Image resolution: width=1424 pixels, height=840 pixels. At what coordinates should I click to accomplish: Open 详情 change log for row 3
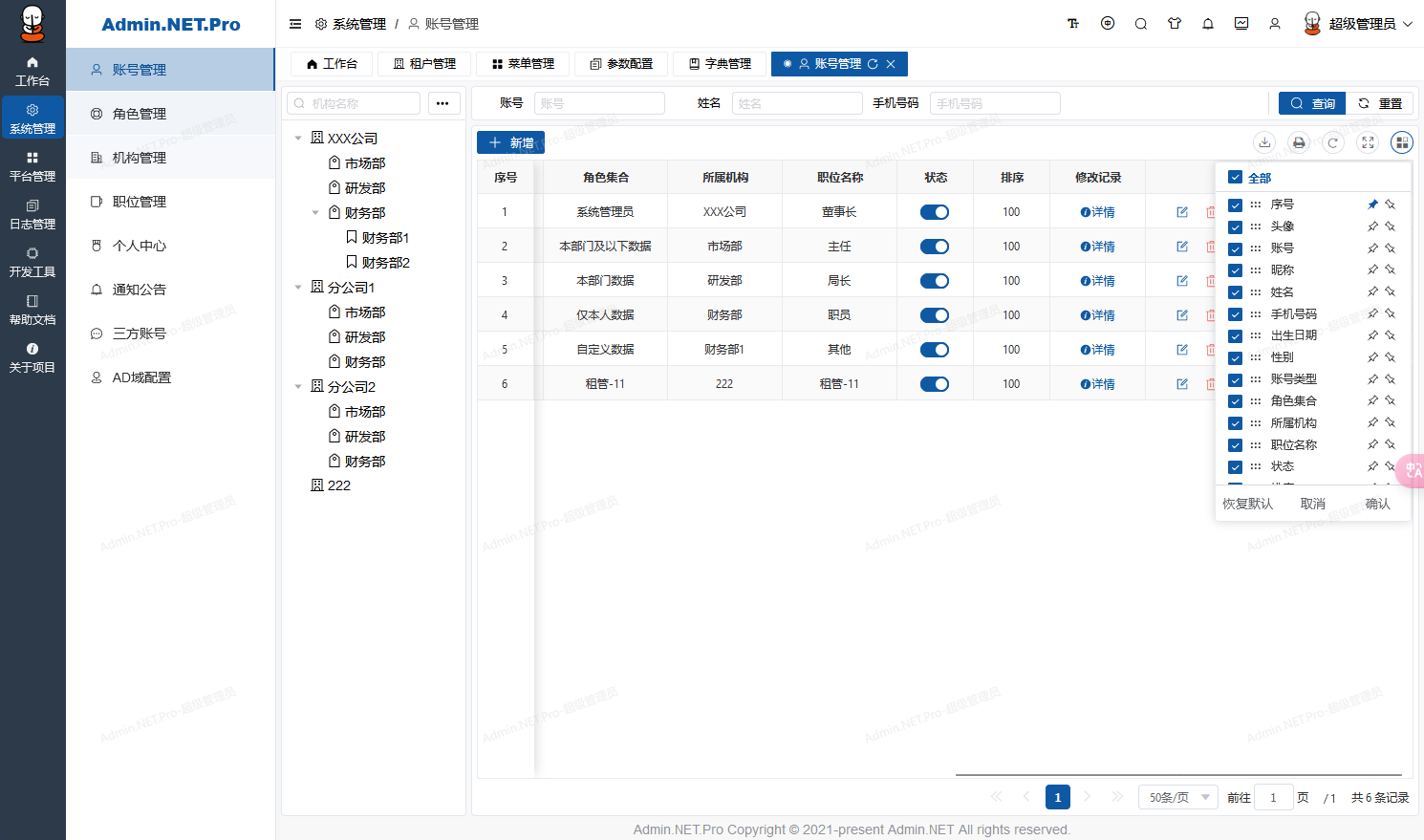1098,281
